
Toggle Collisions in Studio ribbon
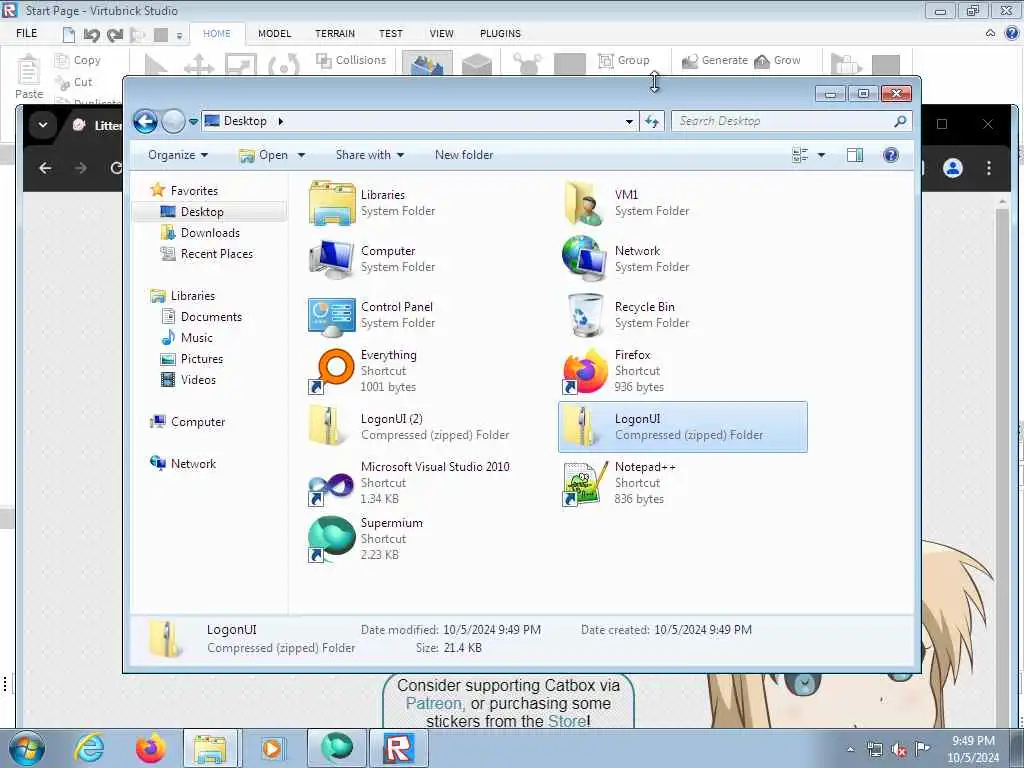[351, 60]
